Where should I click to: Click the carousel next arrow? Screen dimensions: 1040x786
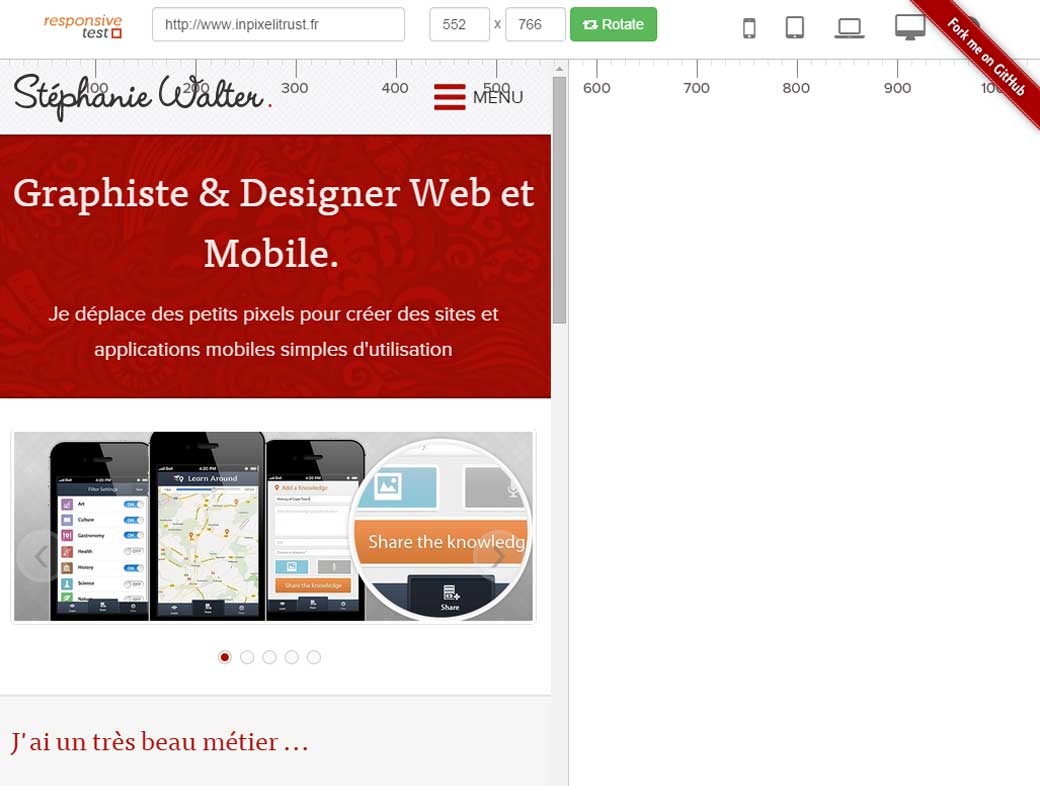[x=497, y=556]
